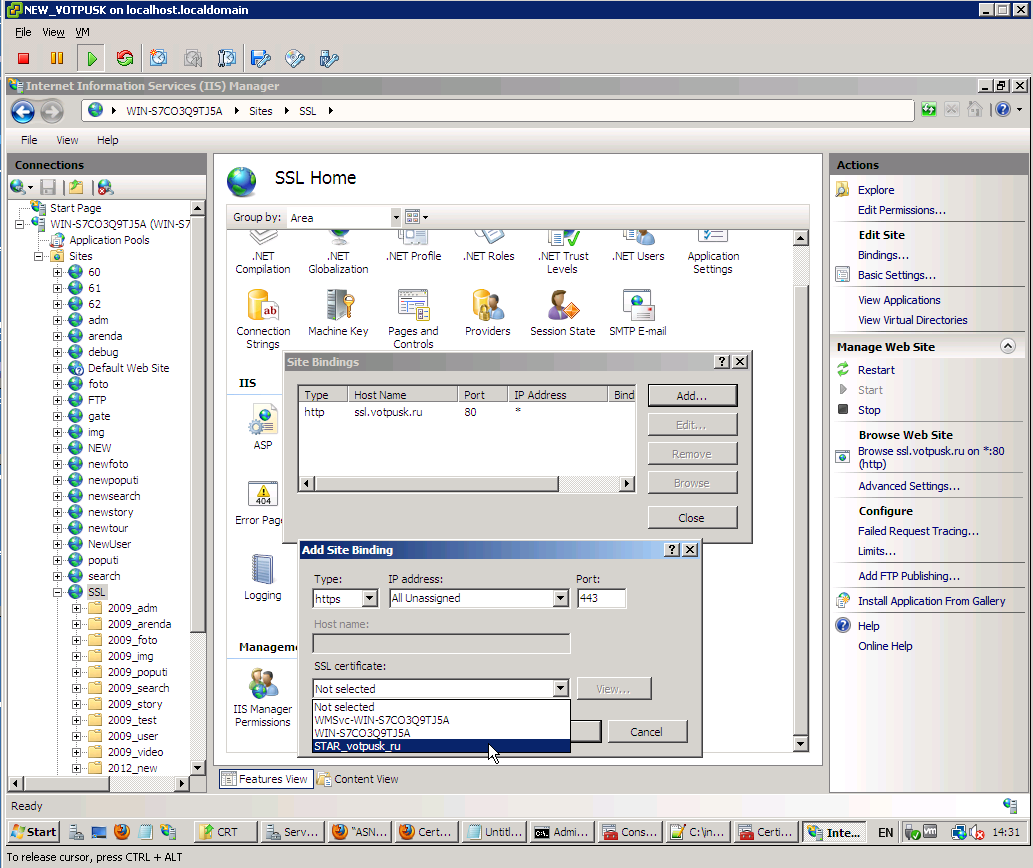Select WIN-S7CO3Q9TJ5A certificate option

(441, 733)
